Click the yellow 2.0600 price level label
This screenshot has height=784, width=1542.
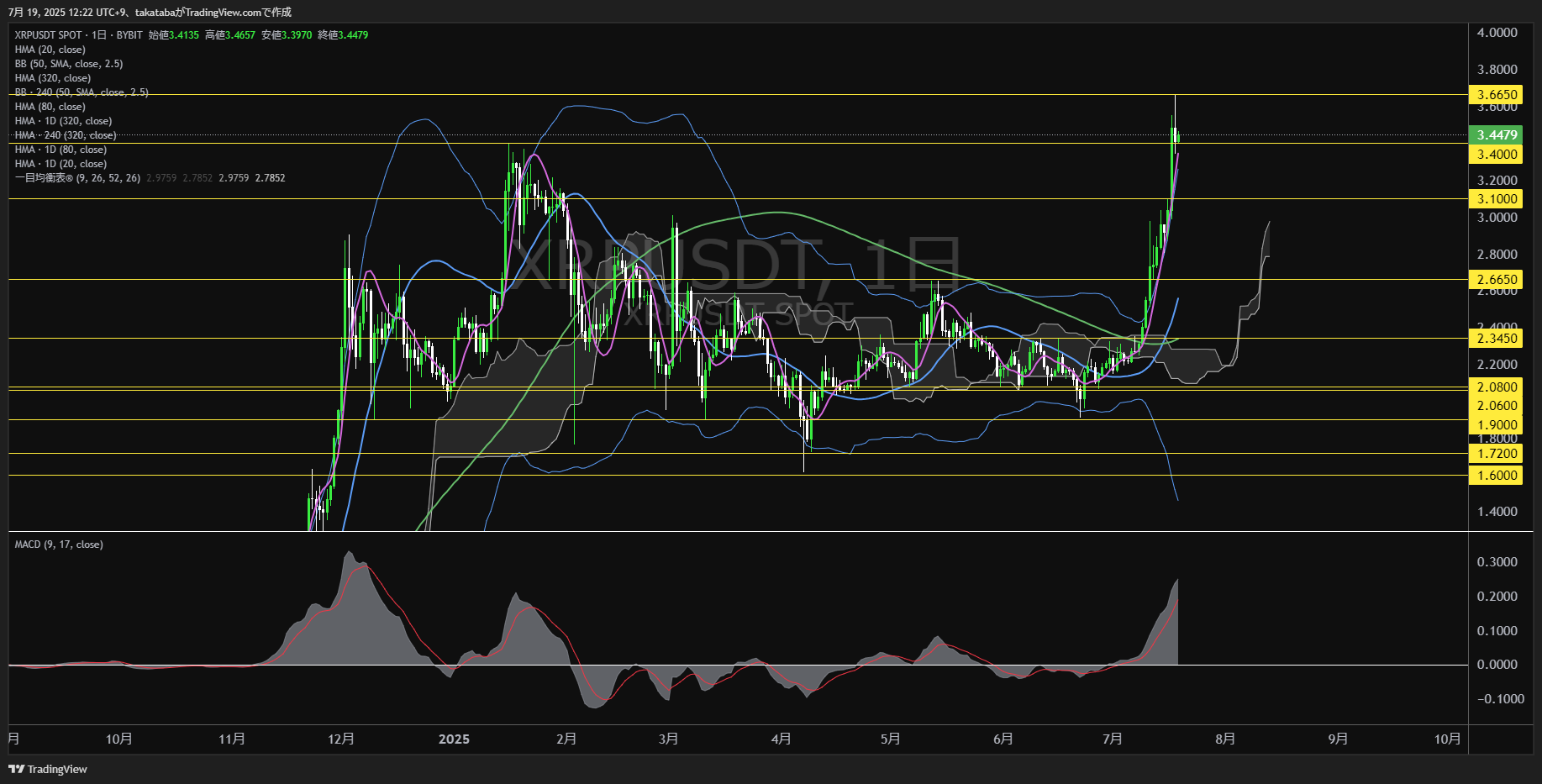1497,406
